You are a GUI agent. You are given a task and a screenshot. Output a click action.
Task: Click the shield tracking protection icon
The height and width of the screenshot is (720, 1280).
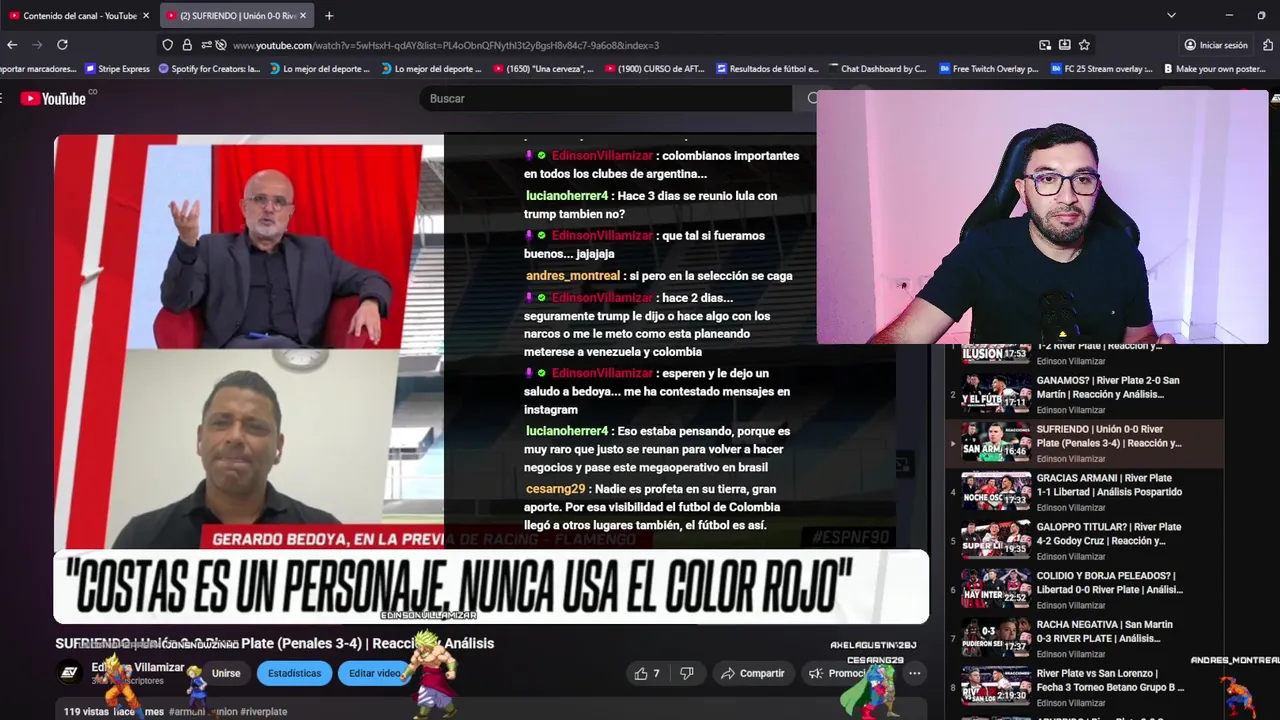[x=167, y=45]
